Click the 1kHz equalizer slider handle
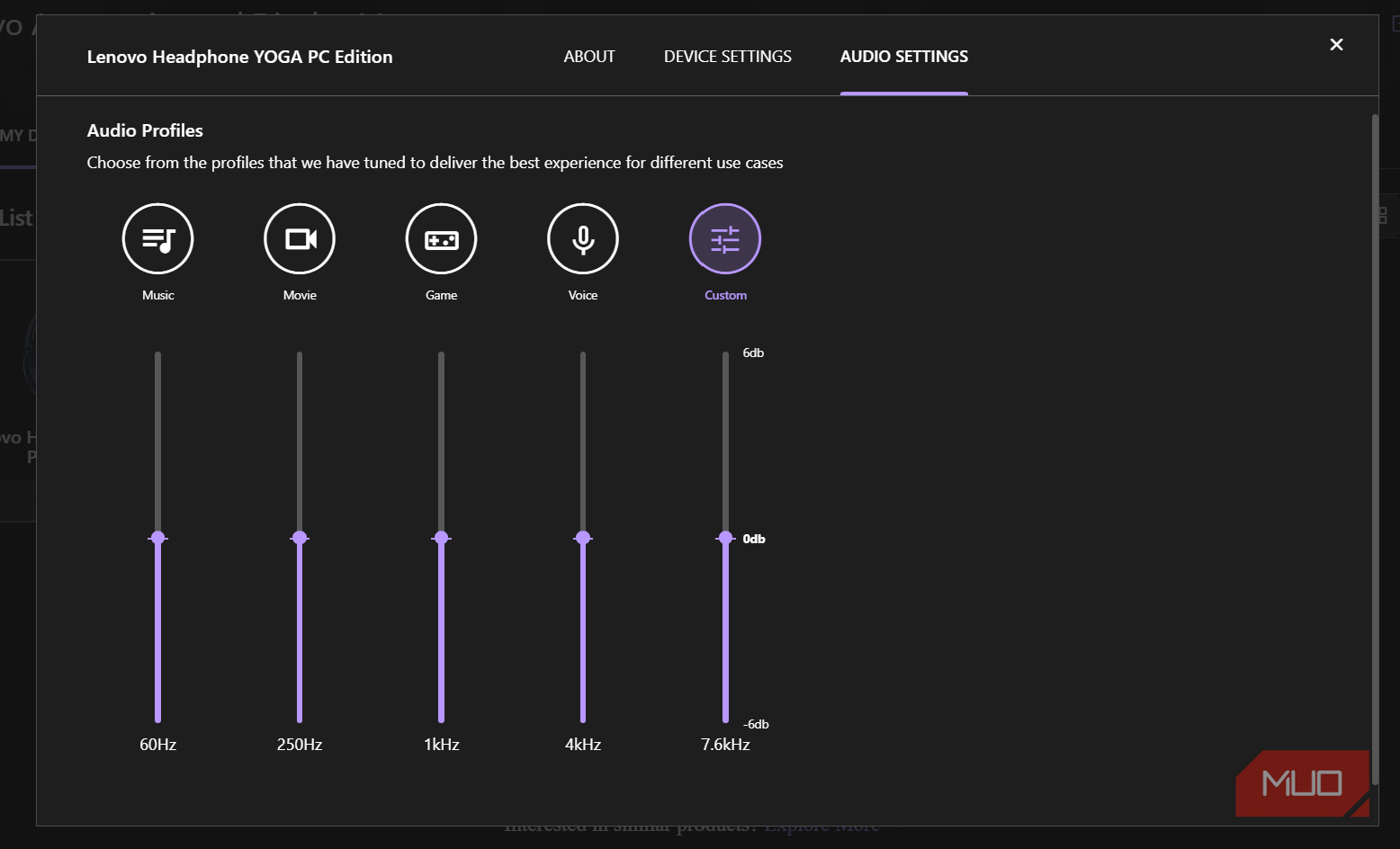 point(441,538)
